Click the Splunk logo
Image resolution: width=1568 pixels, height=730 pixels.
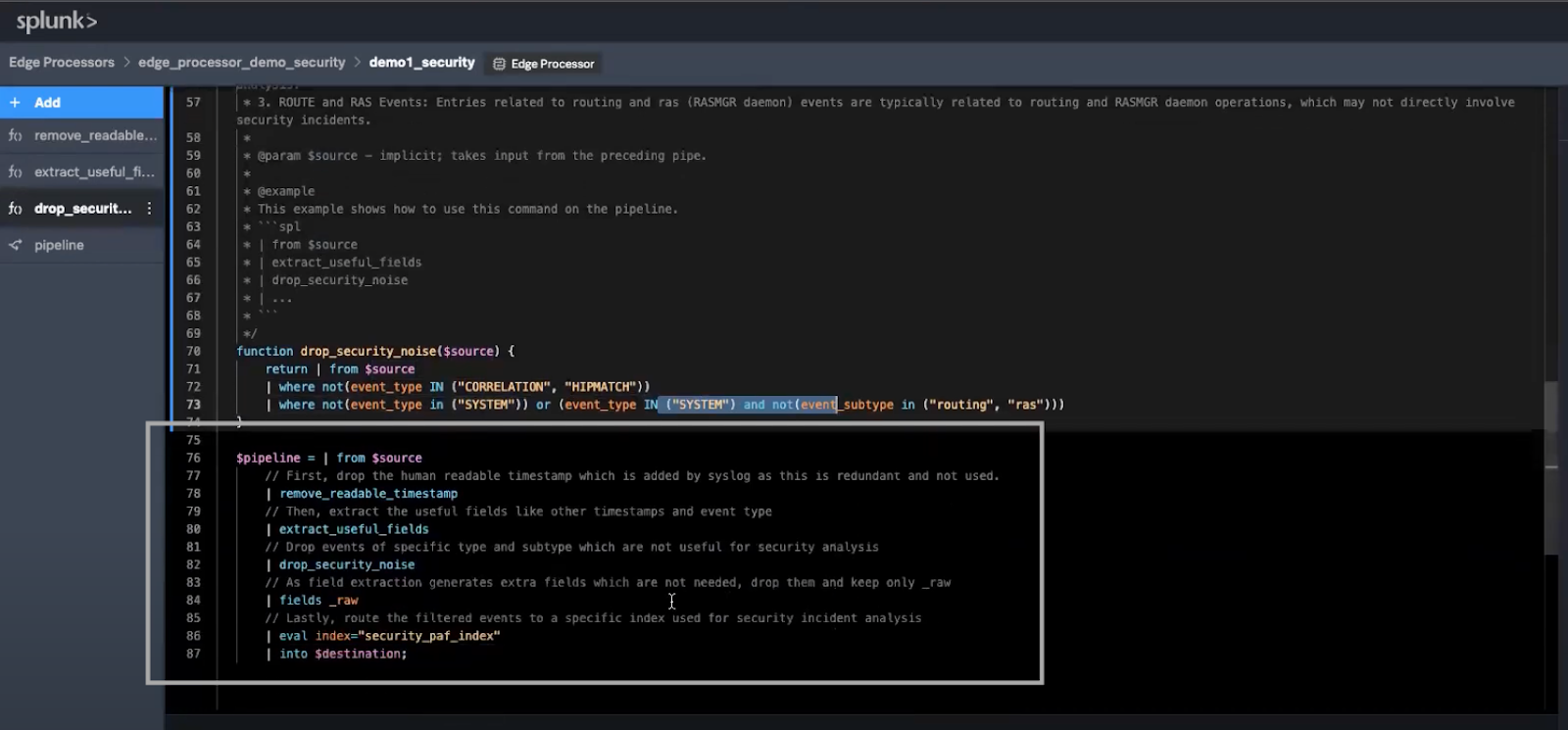click(x=57, y=21)
